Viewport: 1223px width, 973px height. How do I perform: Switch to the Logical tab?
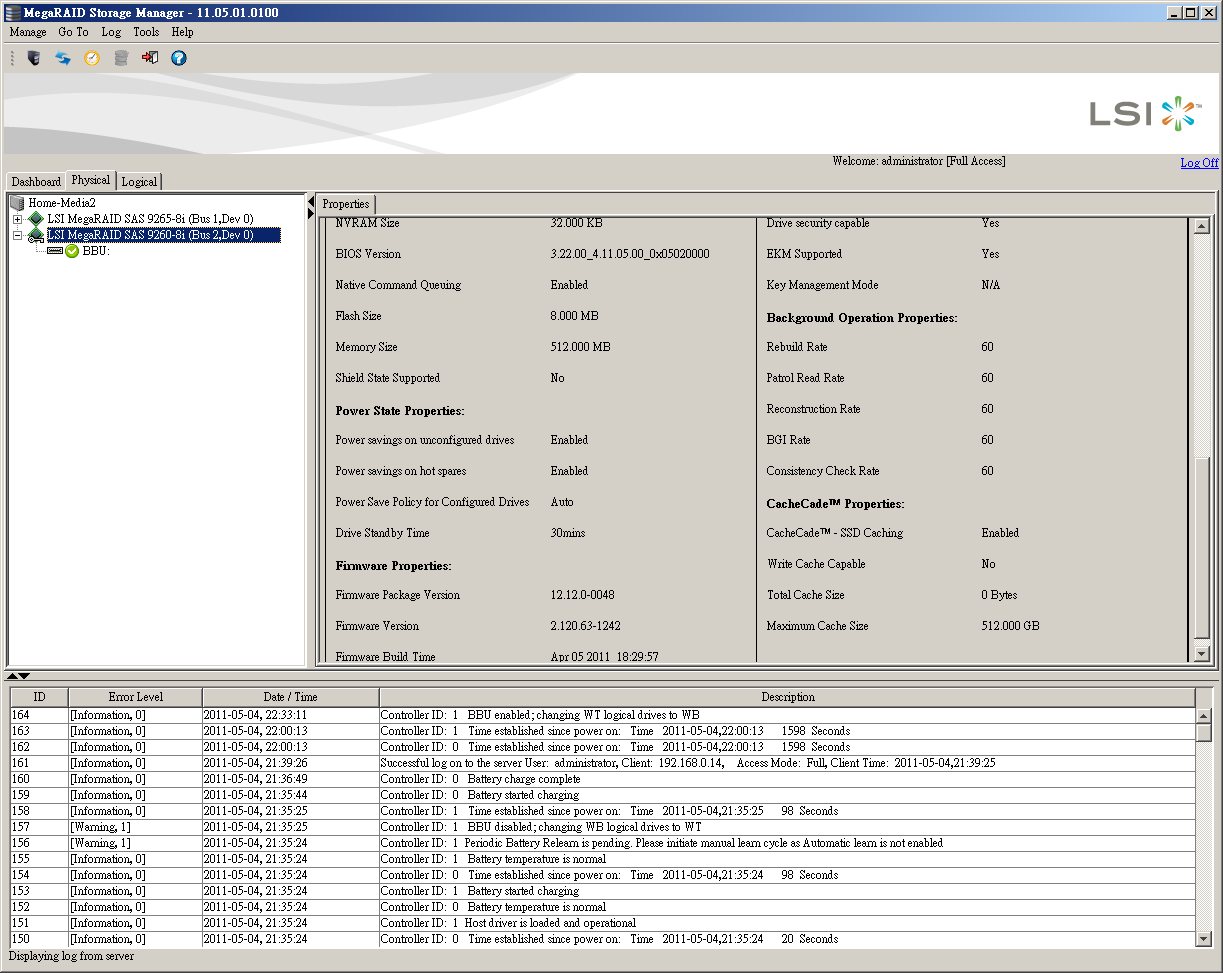(139, 182)
